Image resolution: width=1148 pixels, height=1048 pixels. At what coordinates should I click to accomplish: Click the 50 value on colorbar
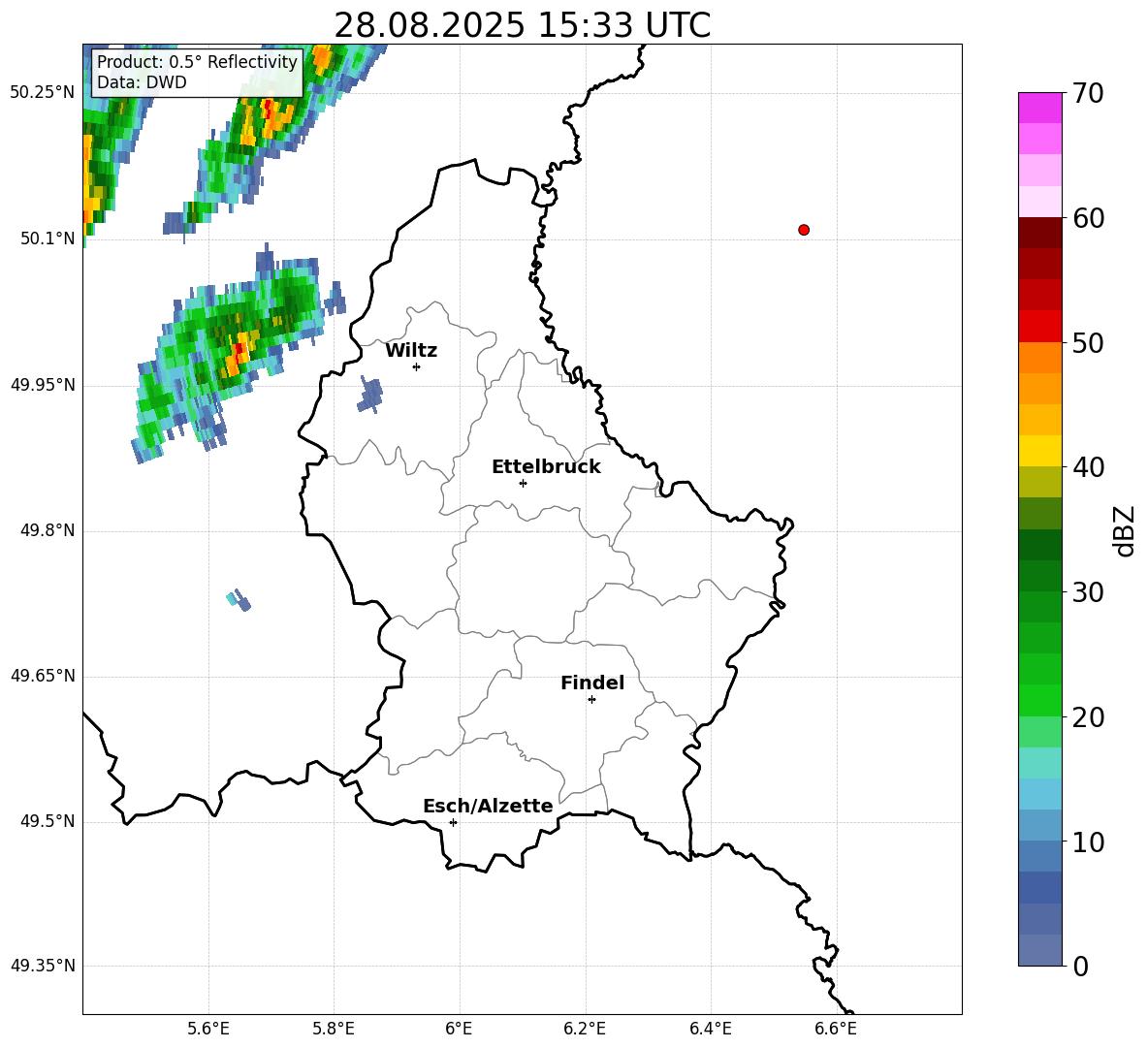click(1088, 343)
